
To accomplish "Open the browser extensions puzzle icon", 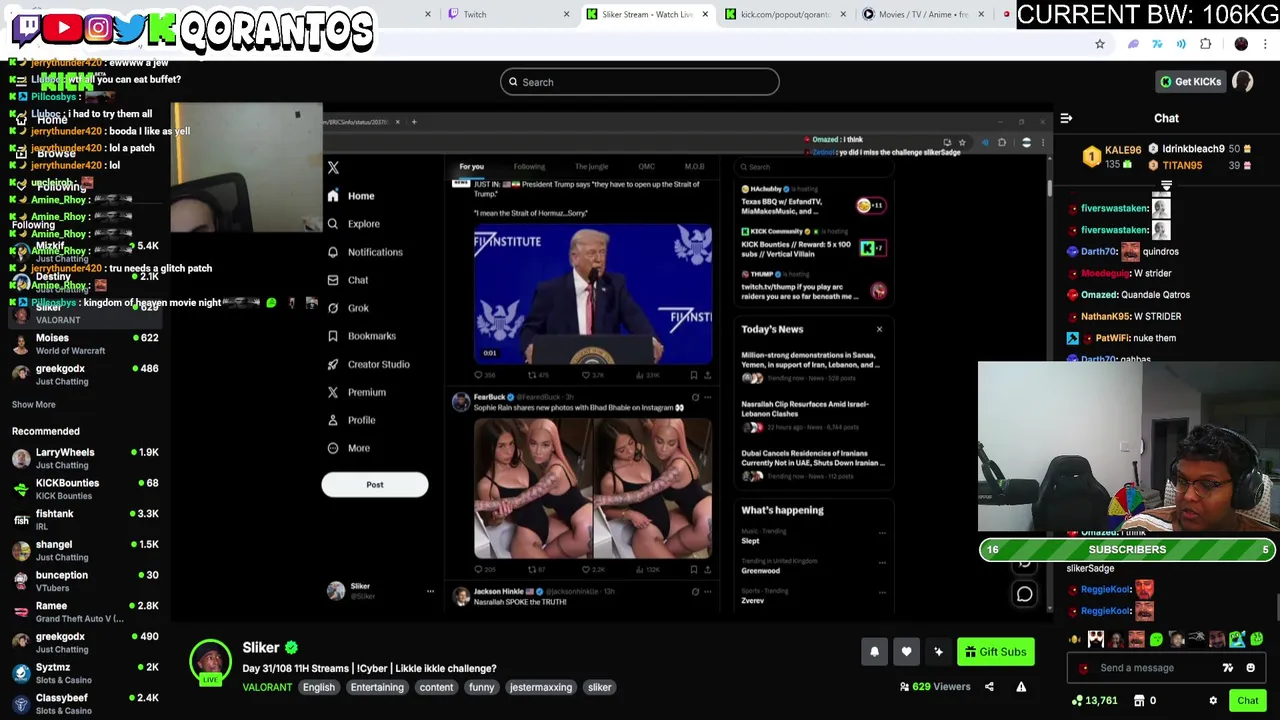I will (1205, 44).
